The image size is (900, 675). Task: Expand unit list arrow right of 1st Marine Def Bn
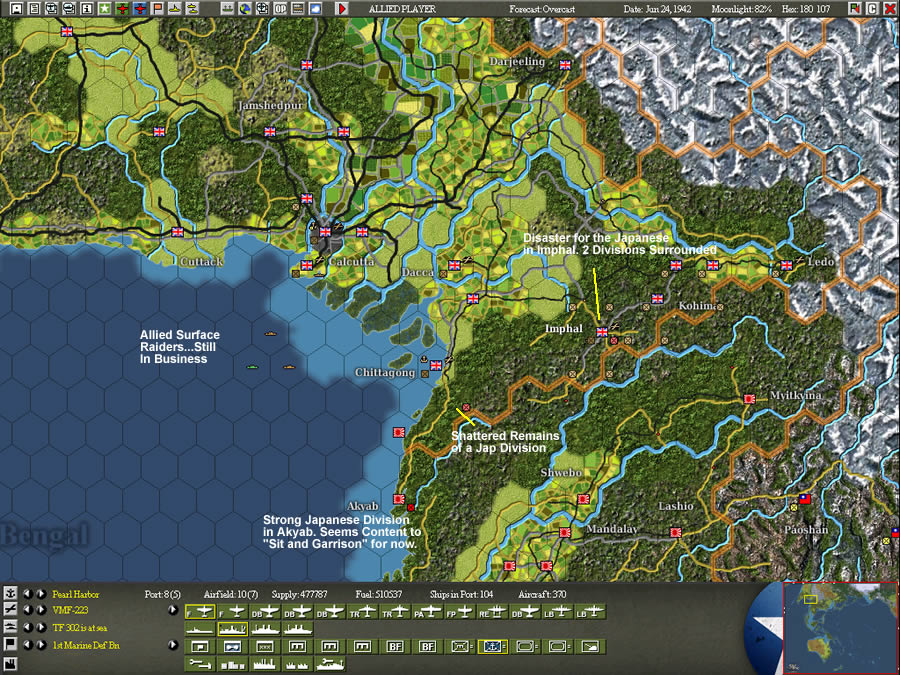(173, 645)
